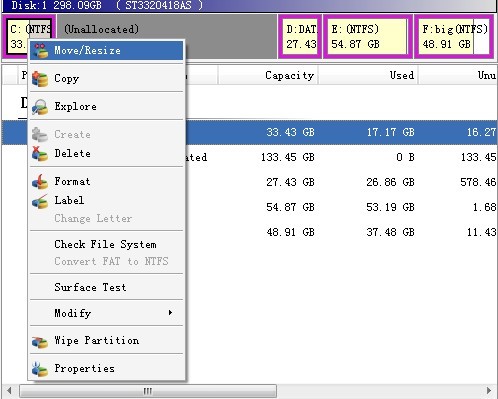Viewport: 498px width, 399px height.
Task: Click the 48.91 GB capacity cell
Action: point(290,232)
